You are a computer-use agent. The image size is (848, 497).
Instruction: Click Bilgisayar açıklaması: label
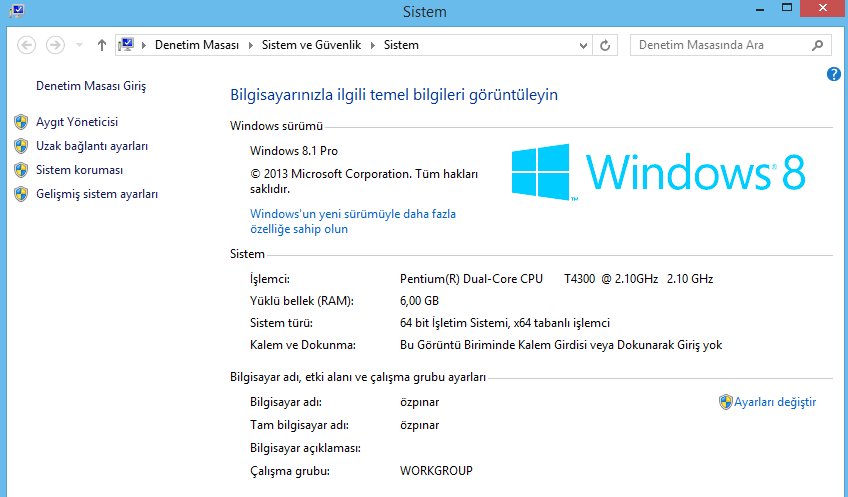pos(305,448)
